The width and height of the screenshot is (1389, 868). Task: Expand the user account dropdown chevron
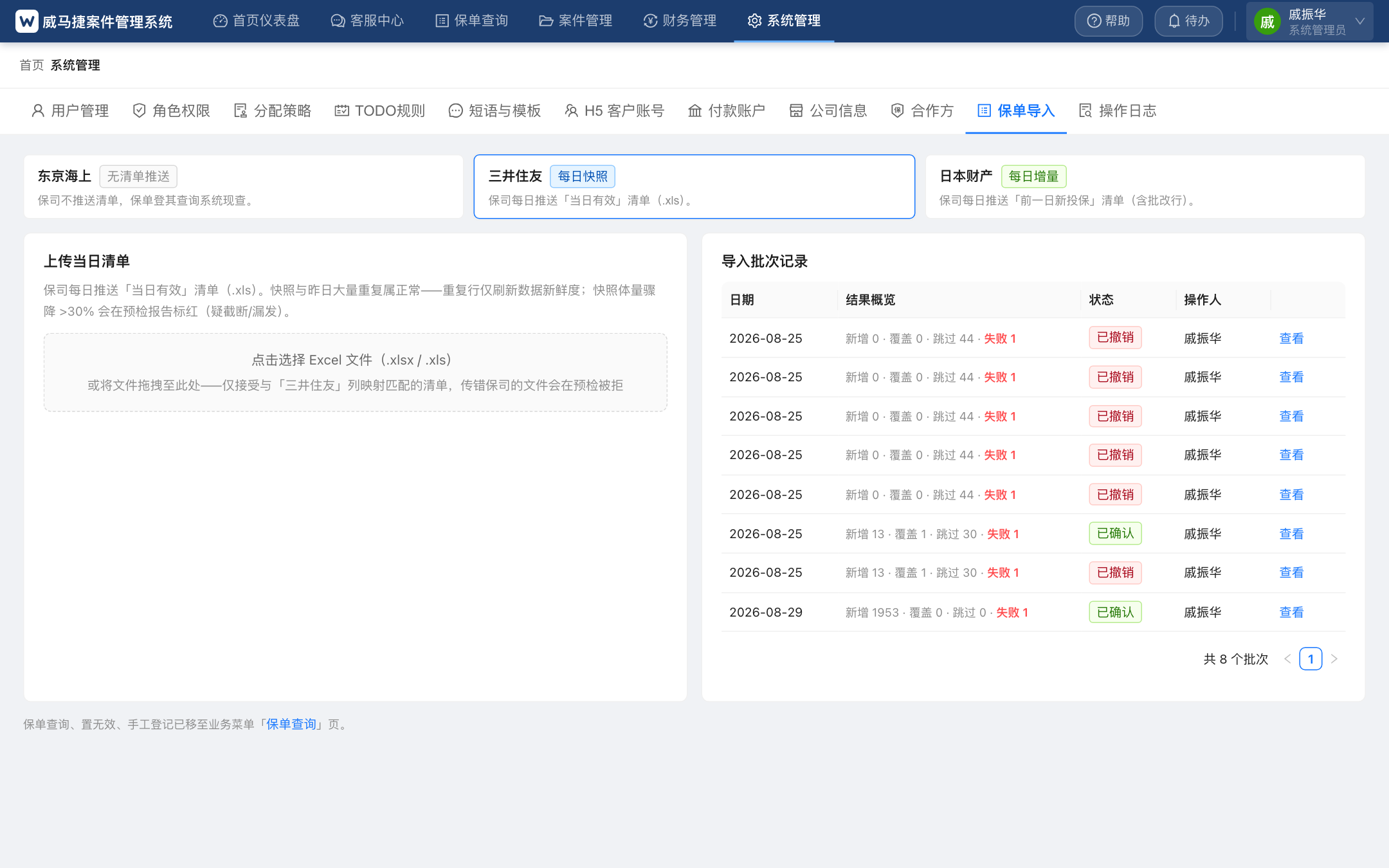coord(1360,21)
